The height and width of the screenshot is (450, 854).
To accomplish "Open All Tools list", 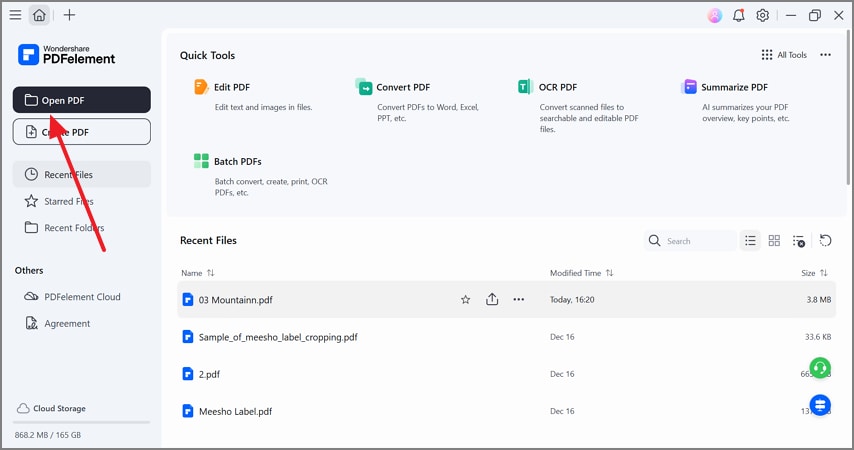I will [784, 55].
